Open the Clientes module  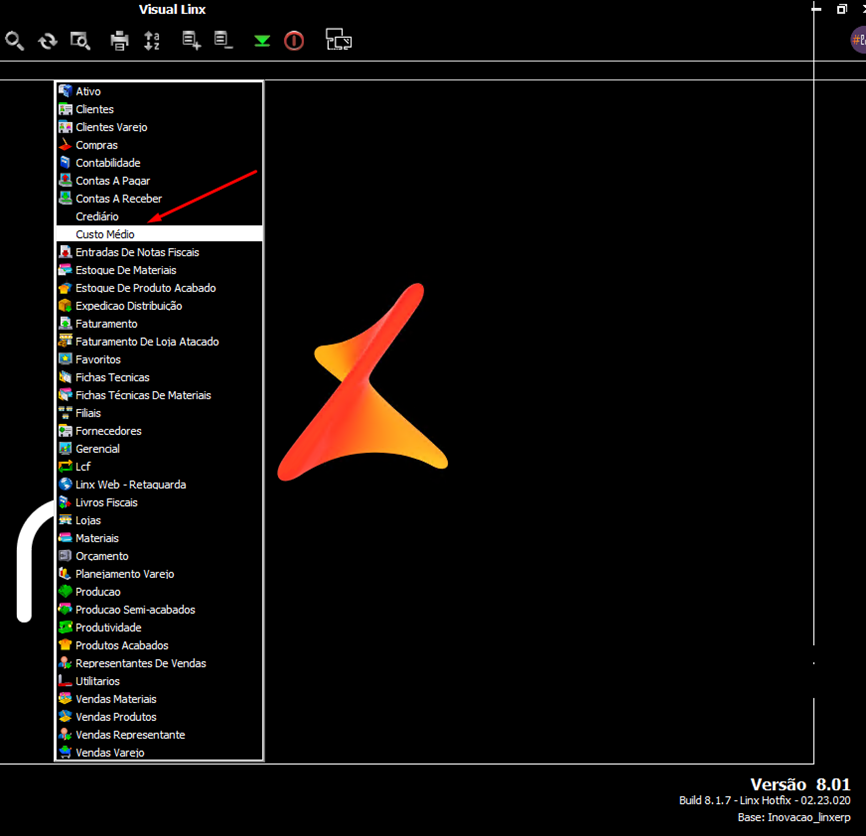159,109
